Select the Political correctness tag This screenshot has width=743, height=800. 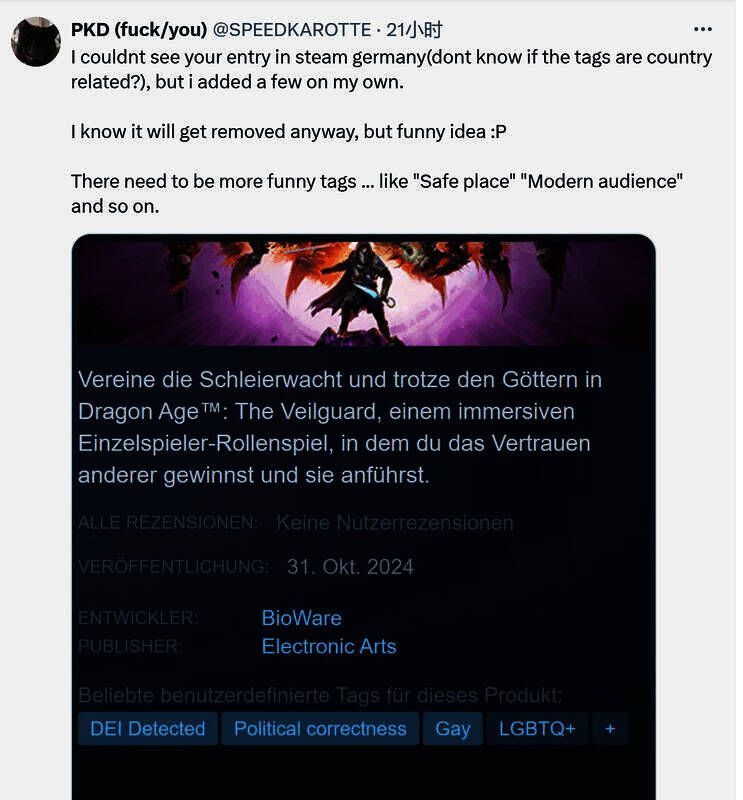coord(320,728)
